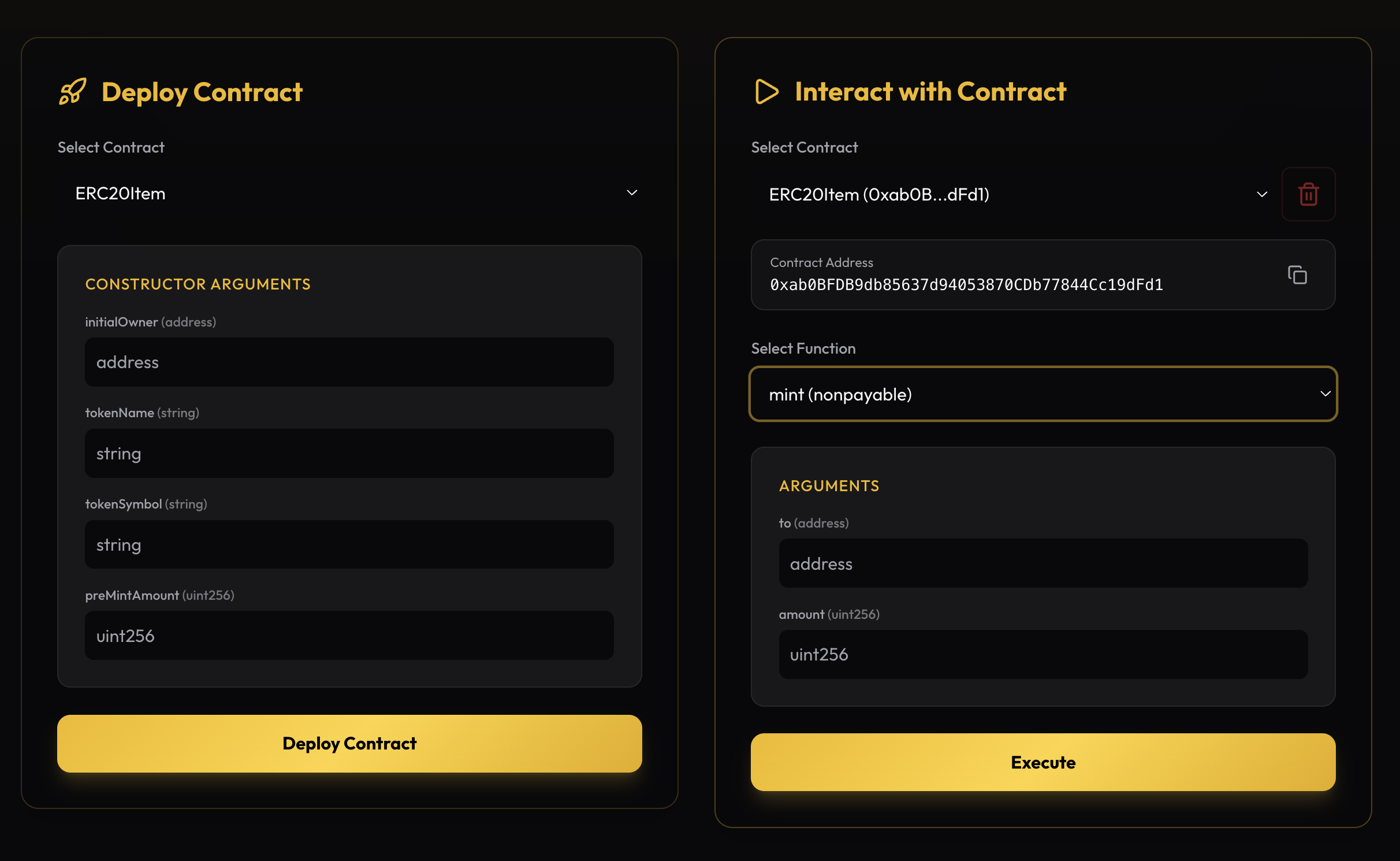Click the CONSTRUCTOR ARGUMENTS section header
The height and width of the screenshot is (861, 1400).
coord(198,284)
